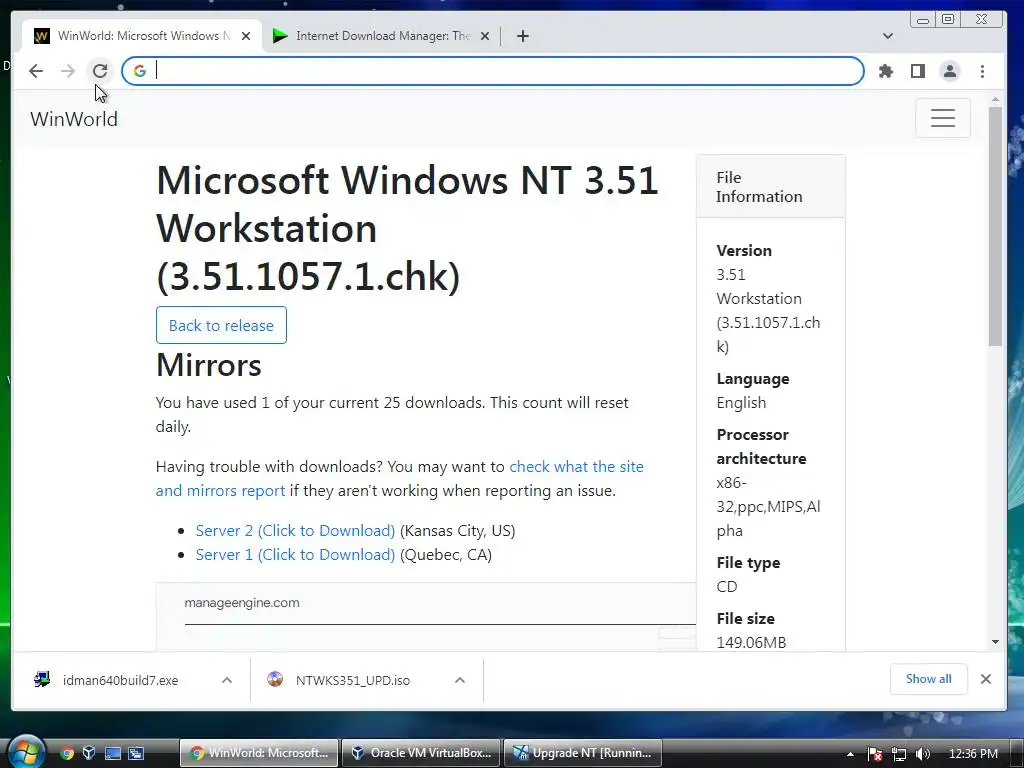
Task: Click the WinWorld tab favicon
Action: 42,36
